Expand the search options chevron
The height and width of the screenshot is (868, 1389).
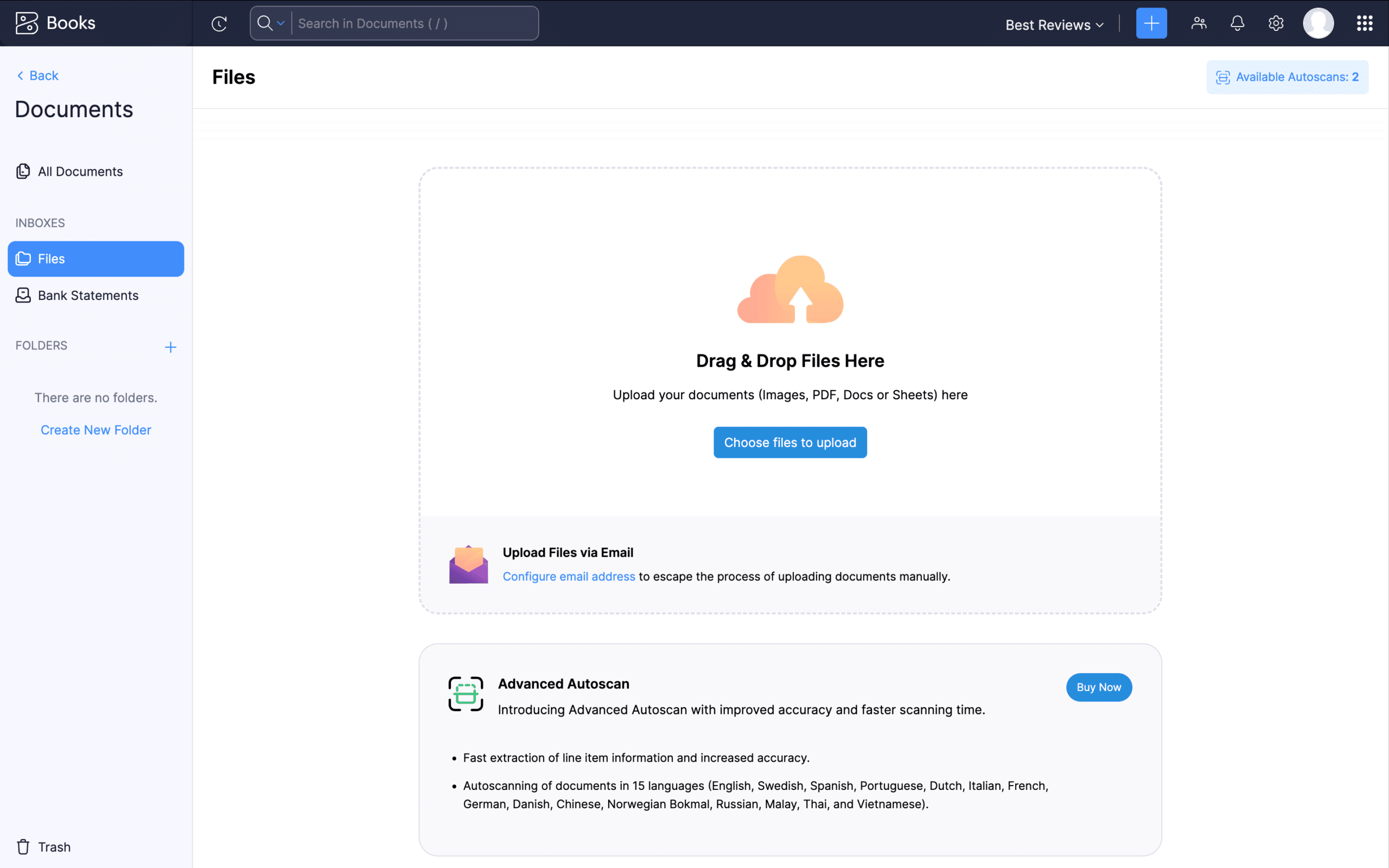[x=281, y=23]
